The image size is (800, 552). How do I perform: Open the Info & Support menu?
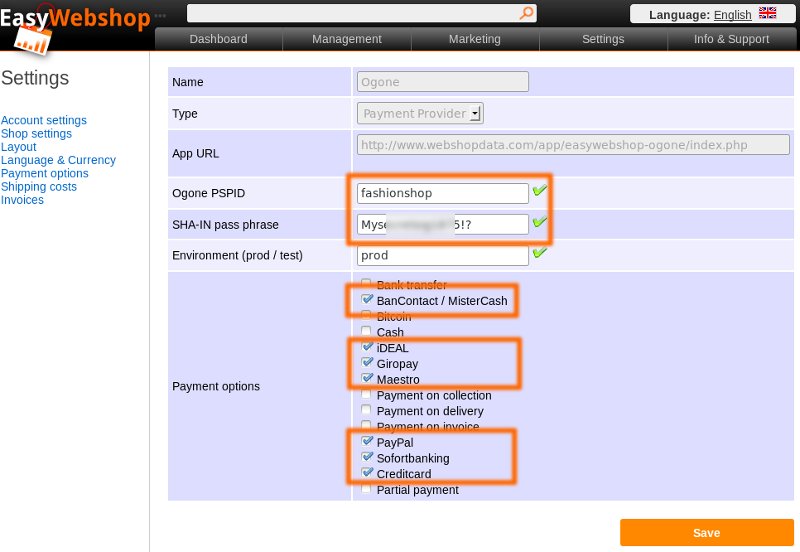point(731,39)
